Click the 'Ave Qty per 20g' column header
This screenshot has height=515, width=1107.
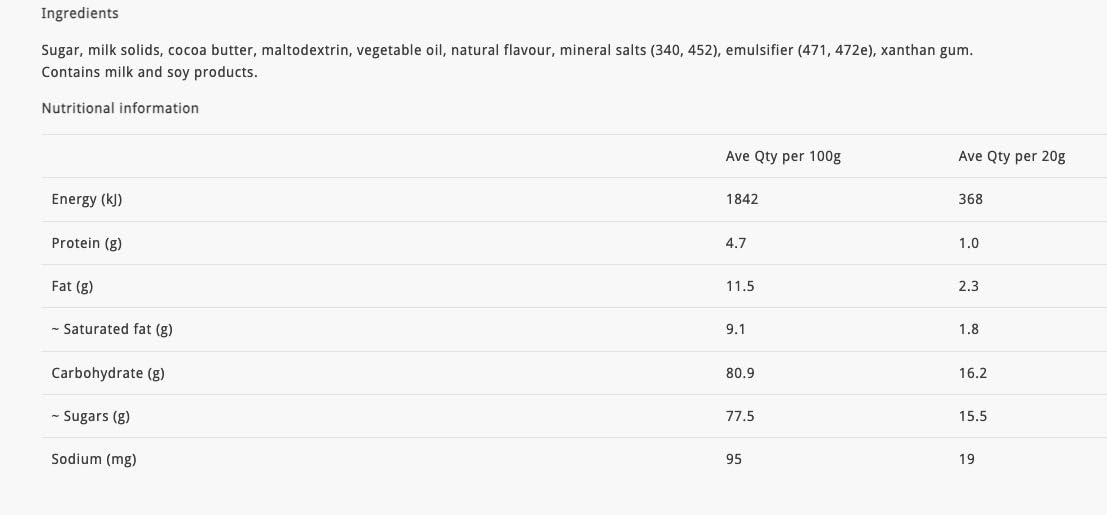(1011, 156)
